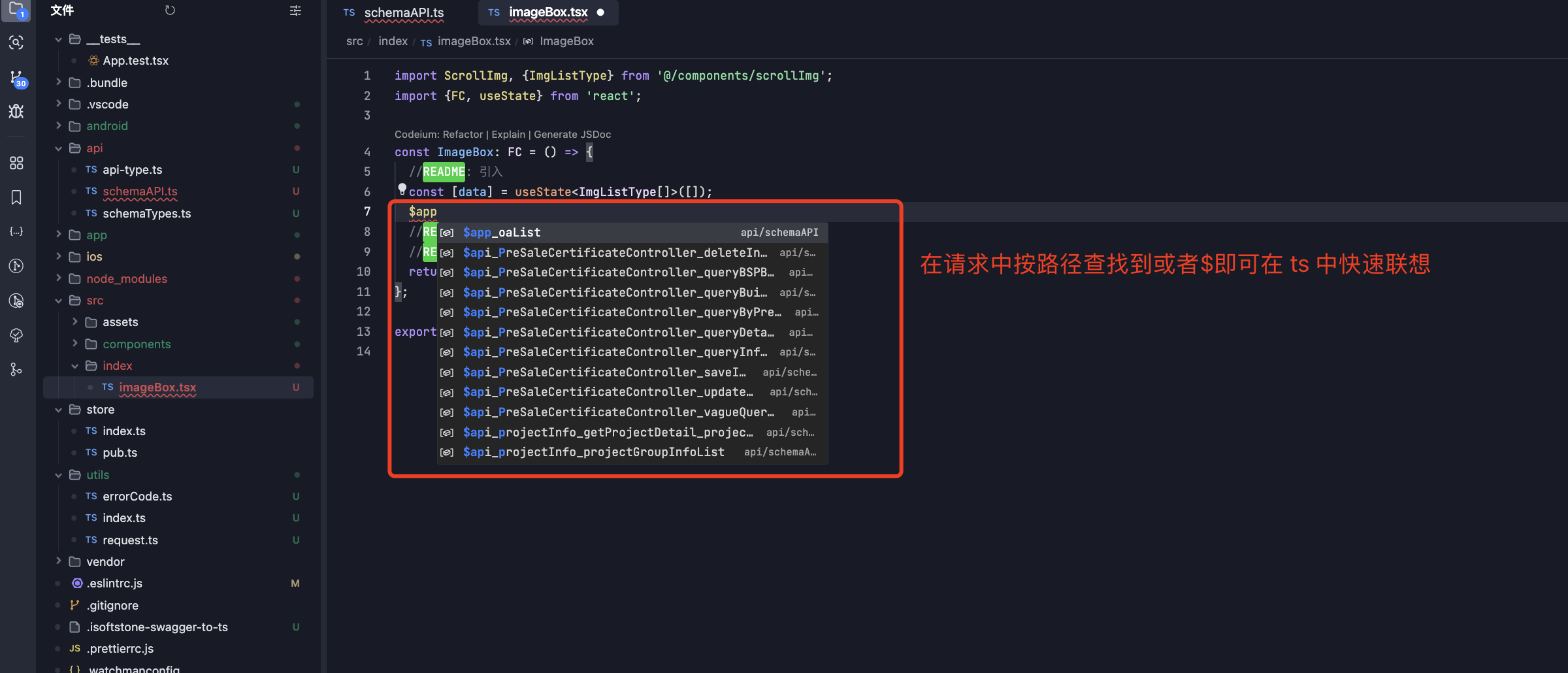Place cursor on line 7 $app text

pyautogui.click(x=423, y=212)
